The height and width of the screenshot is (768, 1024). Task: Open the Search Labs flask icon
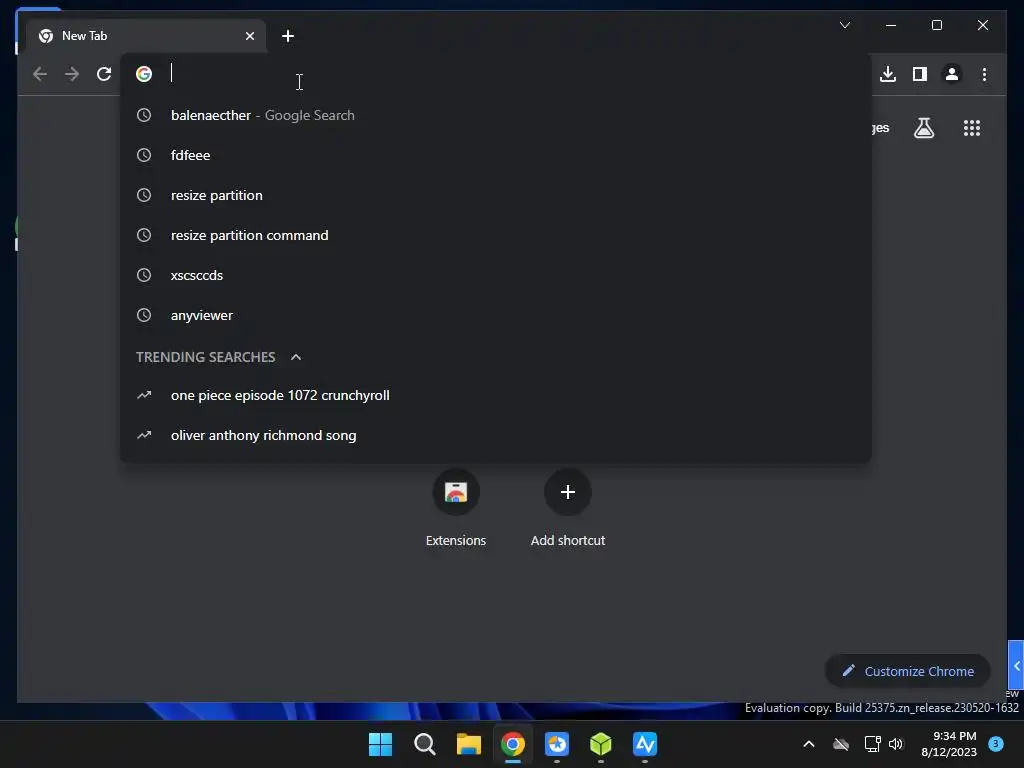pos(923,128)
